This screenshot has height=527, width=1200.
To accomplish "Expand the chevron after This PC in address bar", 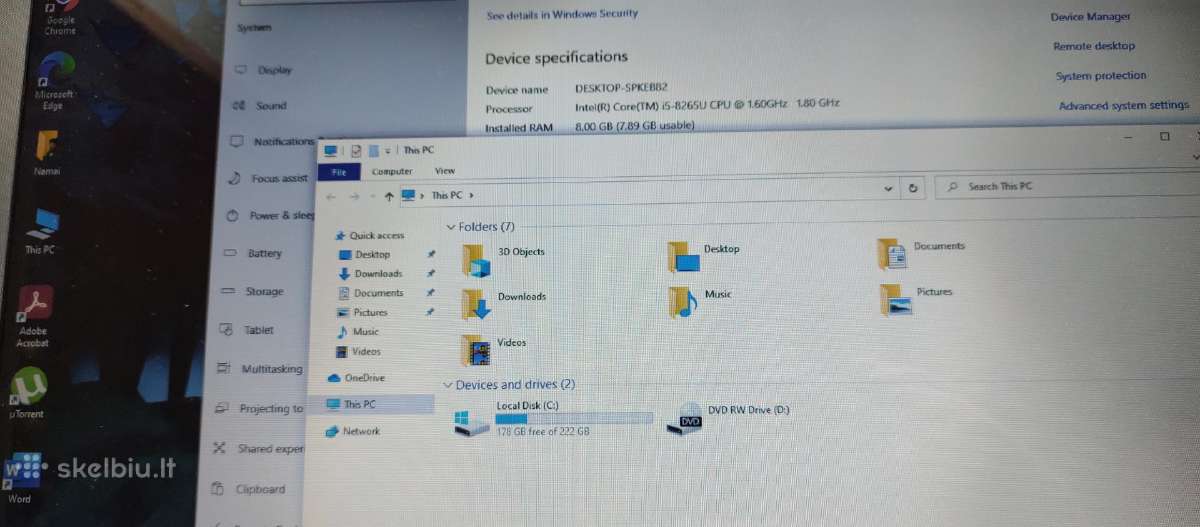I will click(470, 195).
